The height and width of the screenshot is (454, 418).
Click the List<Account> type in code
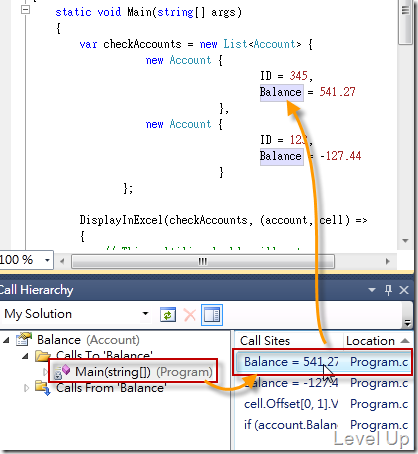coord(262,44)
